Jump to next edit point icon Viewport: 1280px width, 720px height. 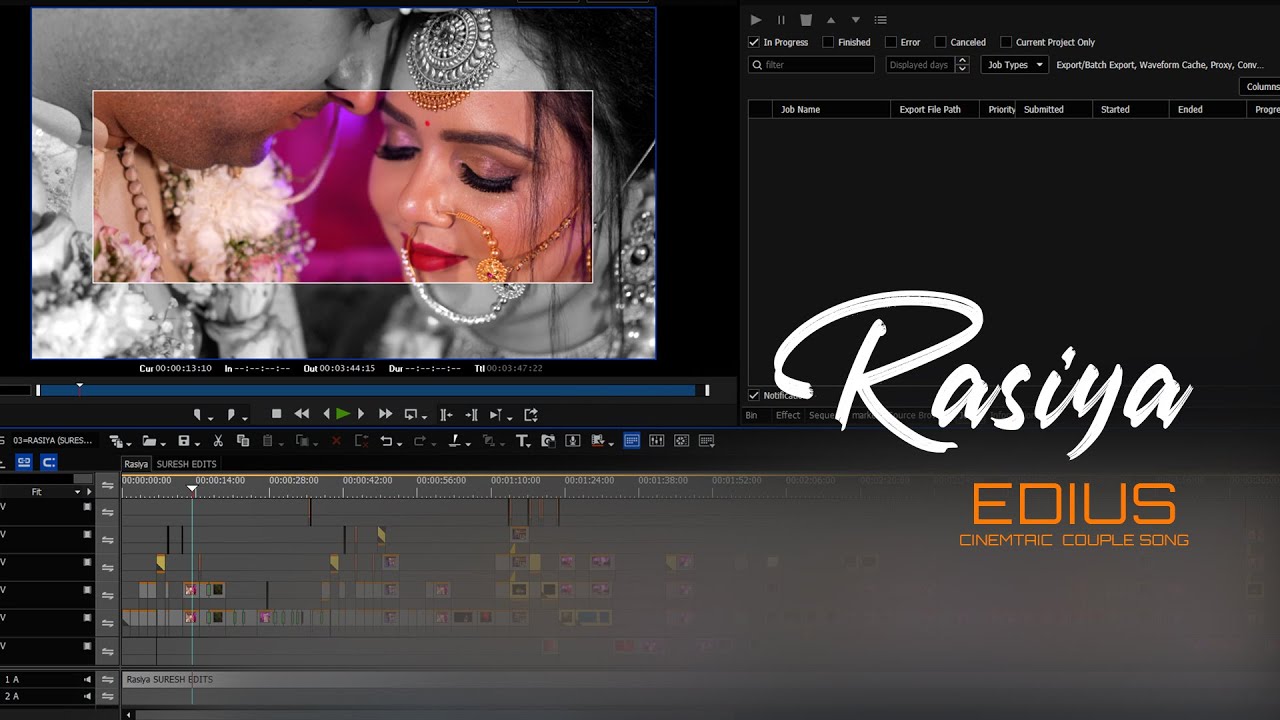471,414
